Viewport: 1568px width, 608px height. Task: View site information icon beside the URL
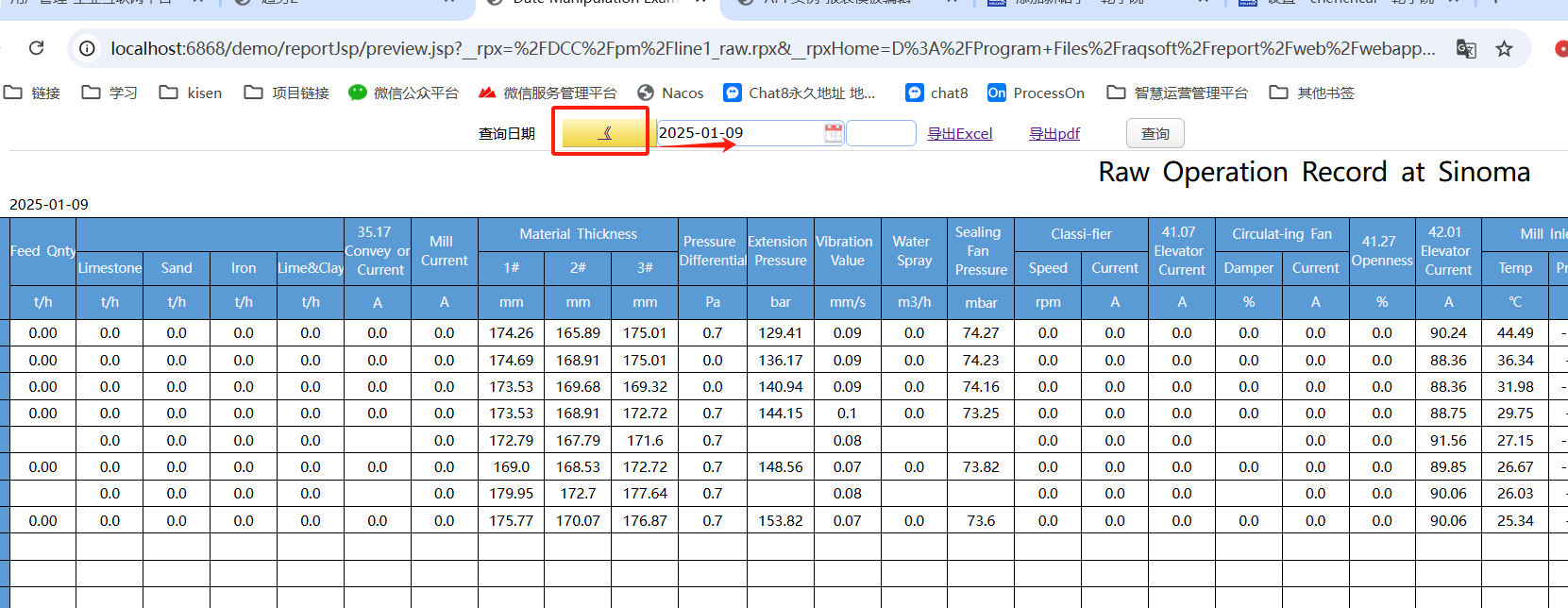87,48
